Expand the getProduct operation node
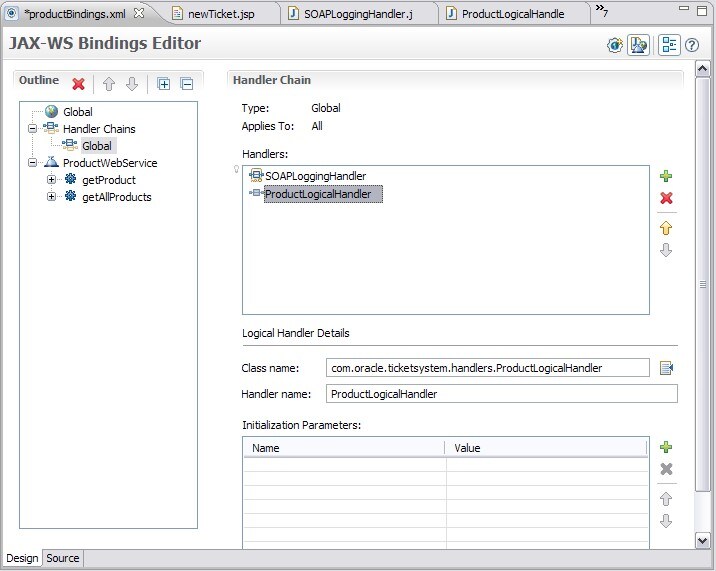Viewport: 716px width, 571px height. coord(51,180)
